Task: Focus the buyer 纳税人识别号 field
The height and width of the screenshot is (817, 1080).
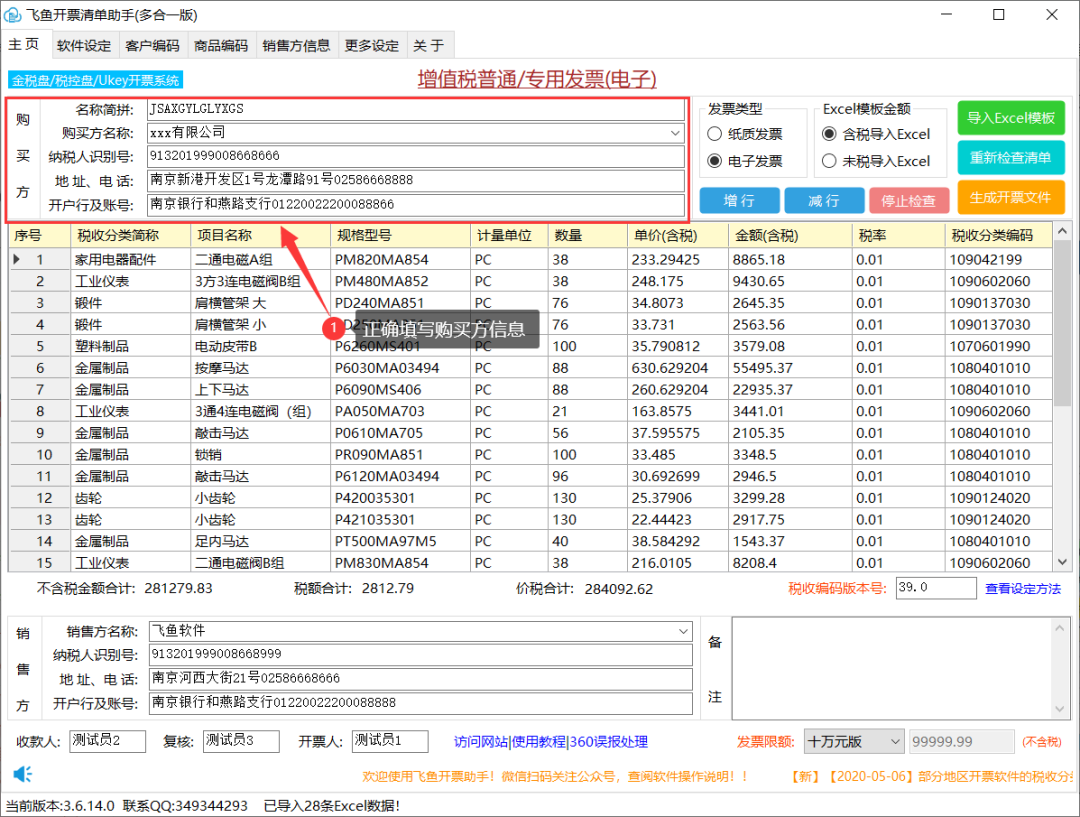Action: pos(416,156)
